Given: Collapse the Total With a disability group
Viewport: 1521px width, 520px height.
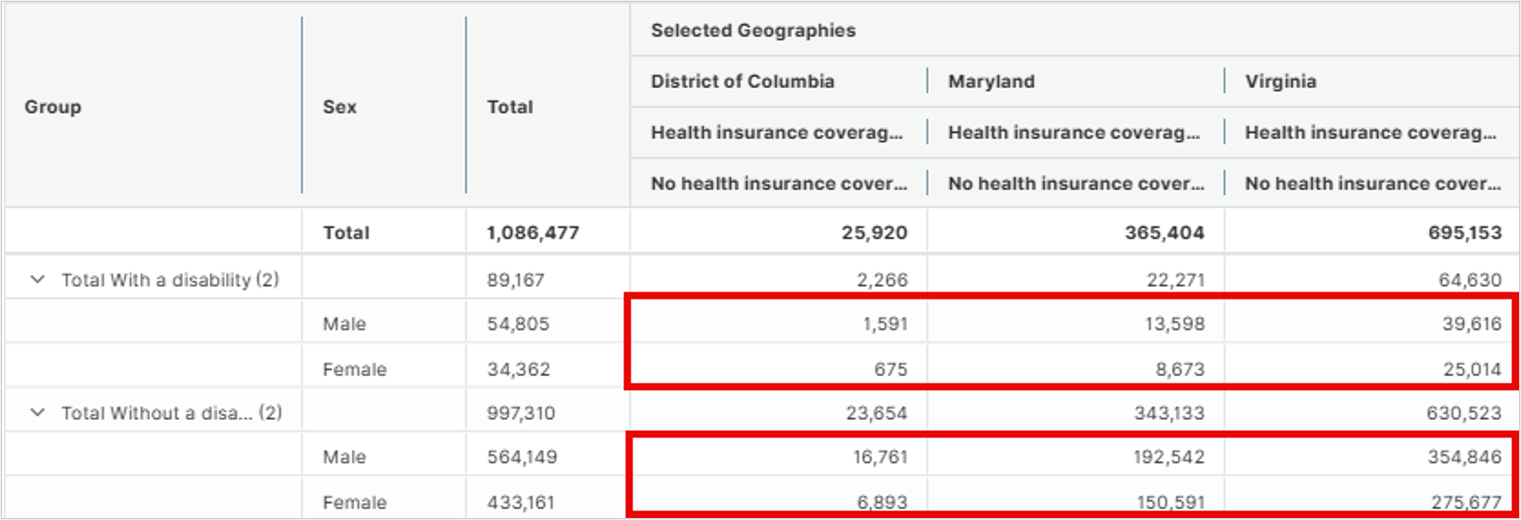Looking at the screenshot, I should 38,280.
